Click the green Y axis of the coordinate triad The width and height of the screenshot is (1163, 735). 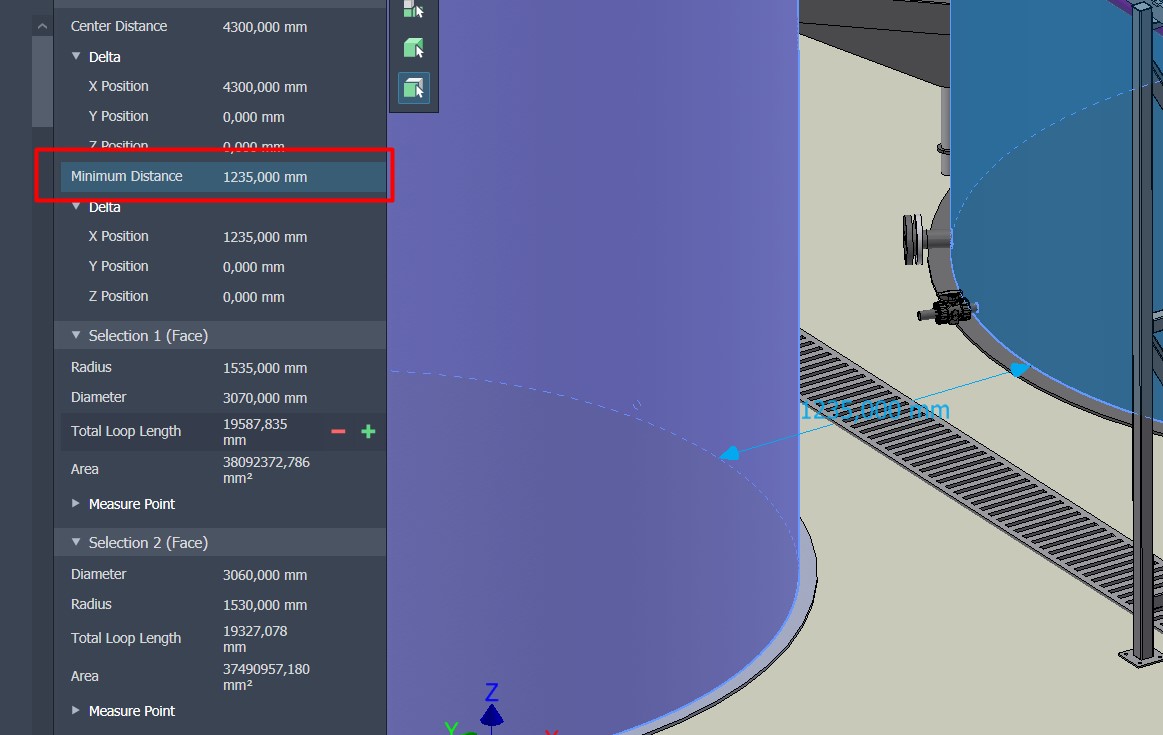(452, 728)
